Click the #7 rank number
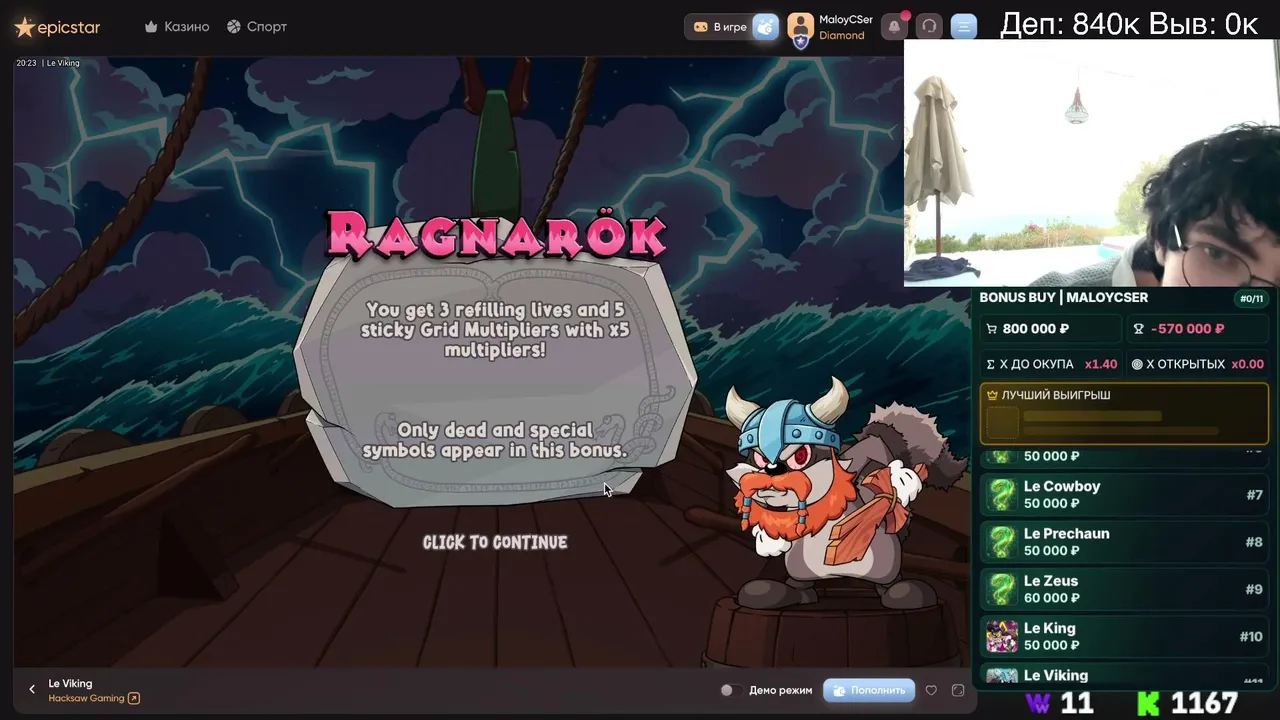This screenshot has width=1280, height=720. click(1254, 495)
